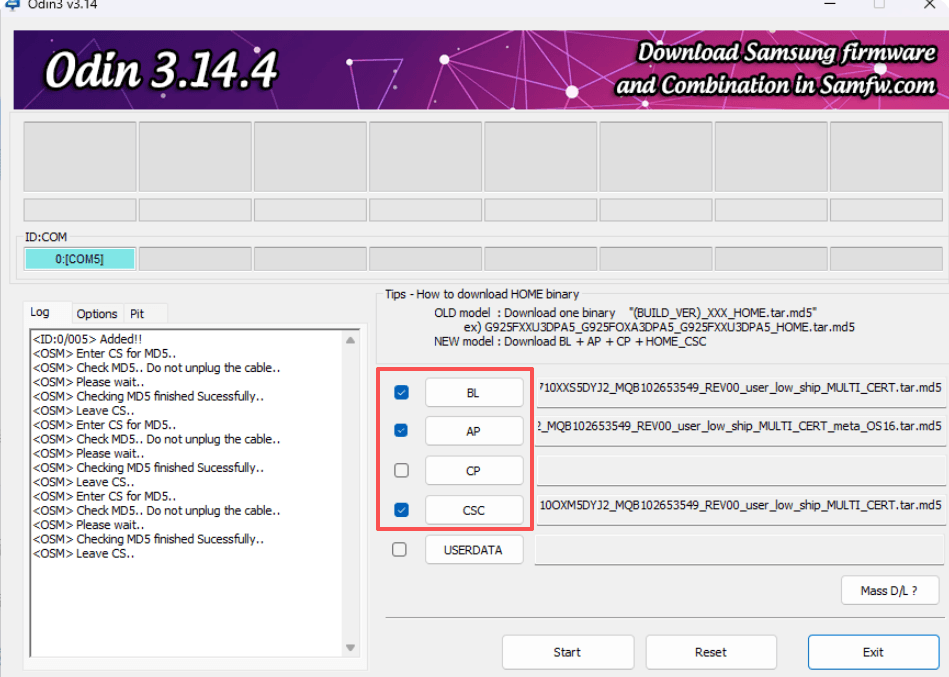
Task: Enable the USERDATA checkbox
Action: tap(399, 549)
